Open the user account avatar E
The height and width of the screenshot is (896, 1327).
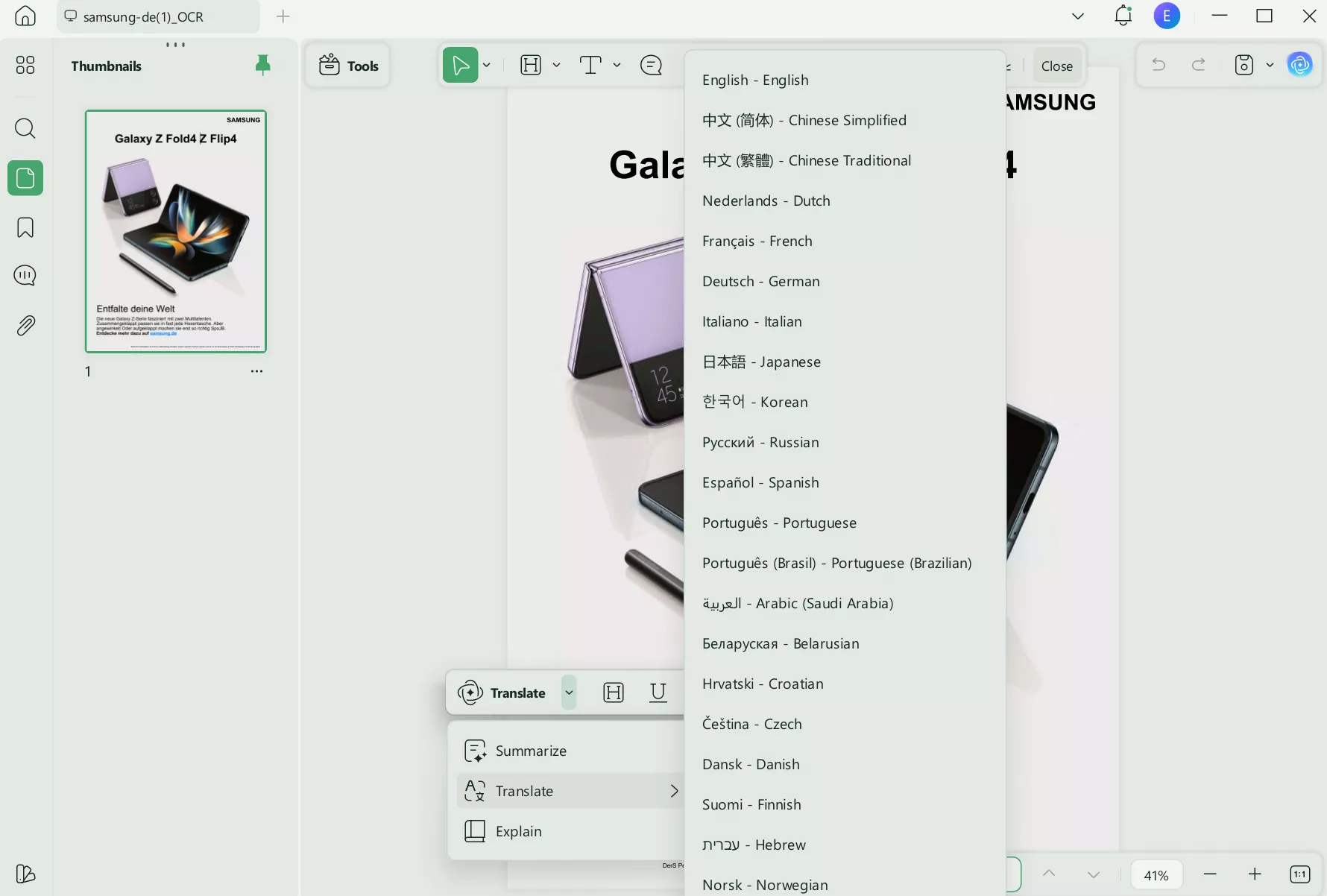tap(1167, 16)
